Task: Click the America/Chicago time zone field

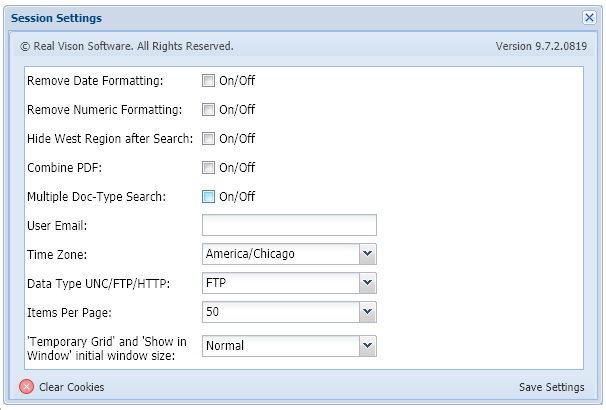Action: tap(280, 254)
